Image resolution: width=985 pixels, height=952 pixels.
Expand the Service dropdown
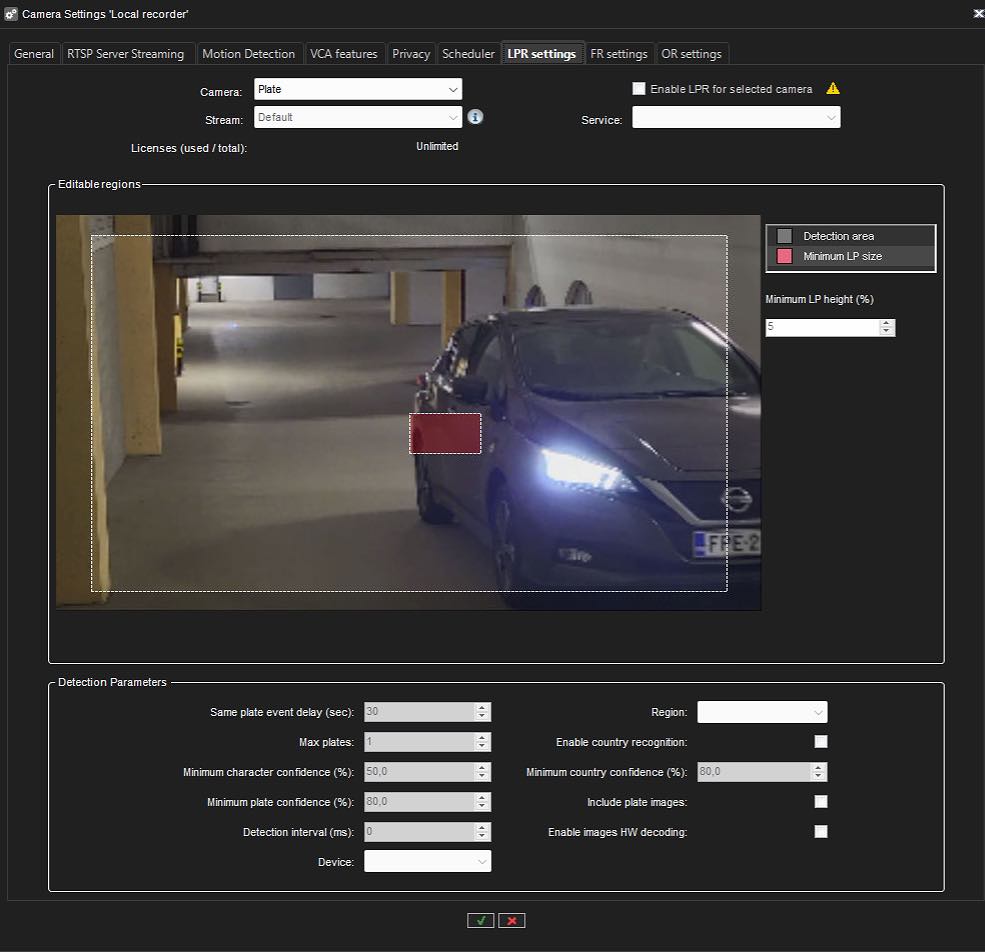(736, 118)
